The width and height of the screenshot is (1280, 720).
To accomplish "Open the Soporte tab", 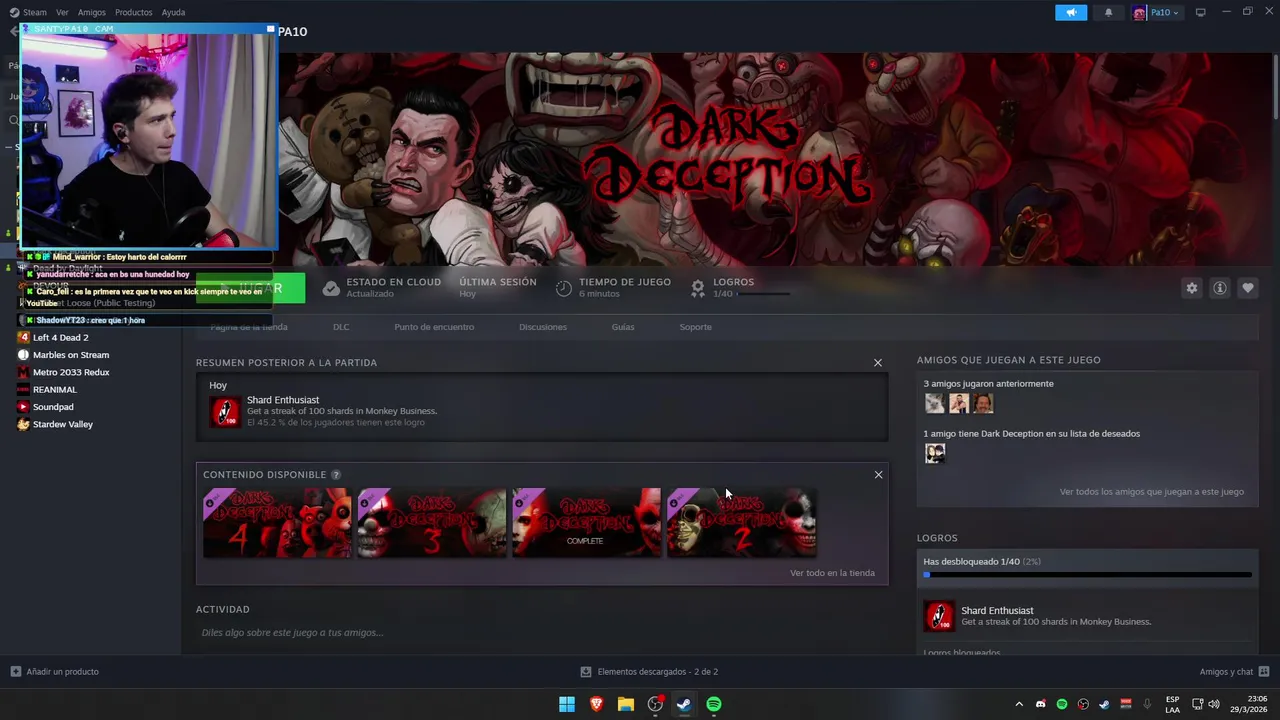I will click(696, 327).
